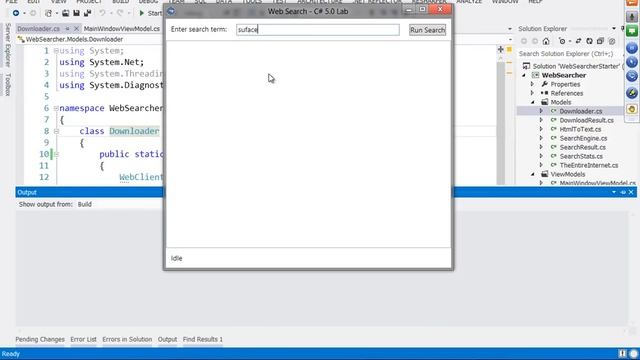Pin the Output panel with auto-hide icon

click(623, 192)
